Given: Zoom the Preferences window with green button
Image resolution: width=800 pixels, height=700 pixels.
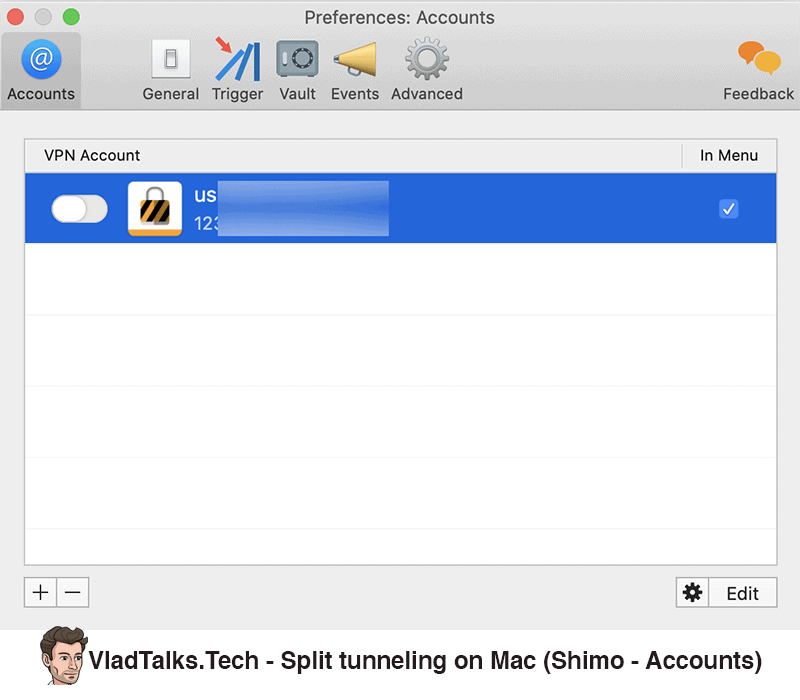Looking at the screenshot, I should click(71, 17).
